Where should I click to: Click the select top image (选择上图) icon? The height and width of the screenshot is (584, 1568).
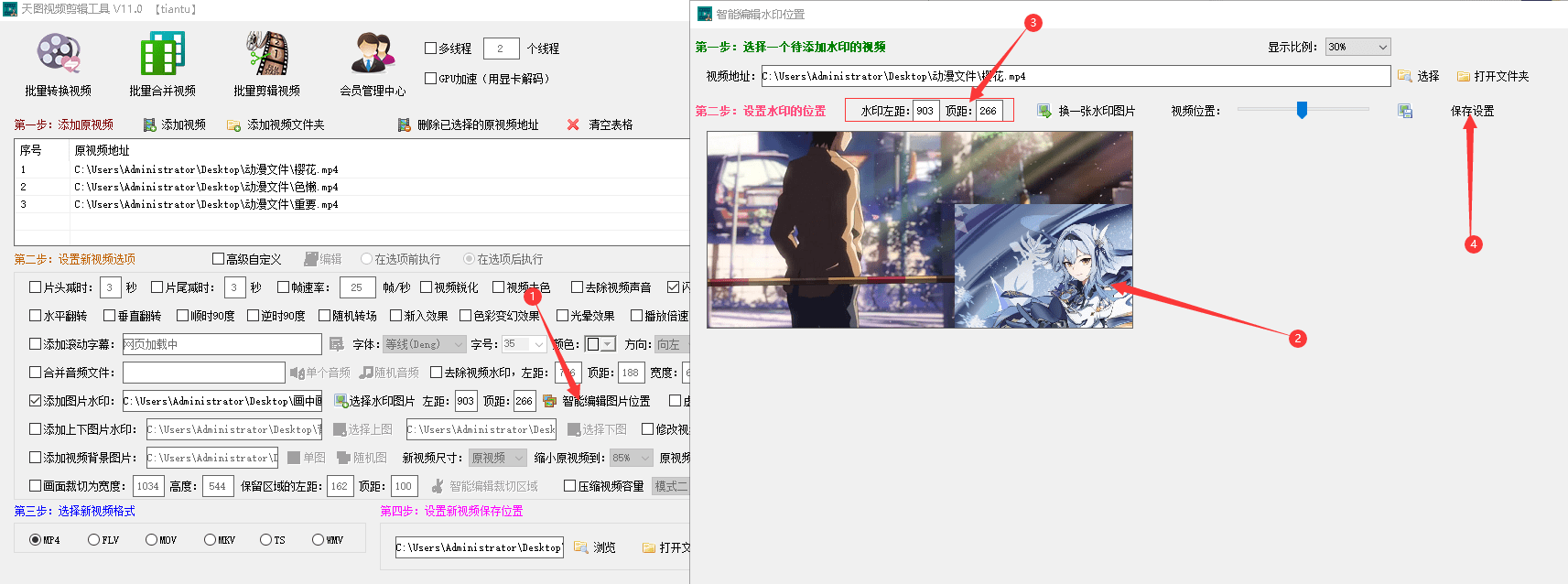[x=340, y=429]
